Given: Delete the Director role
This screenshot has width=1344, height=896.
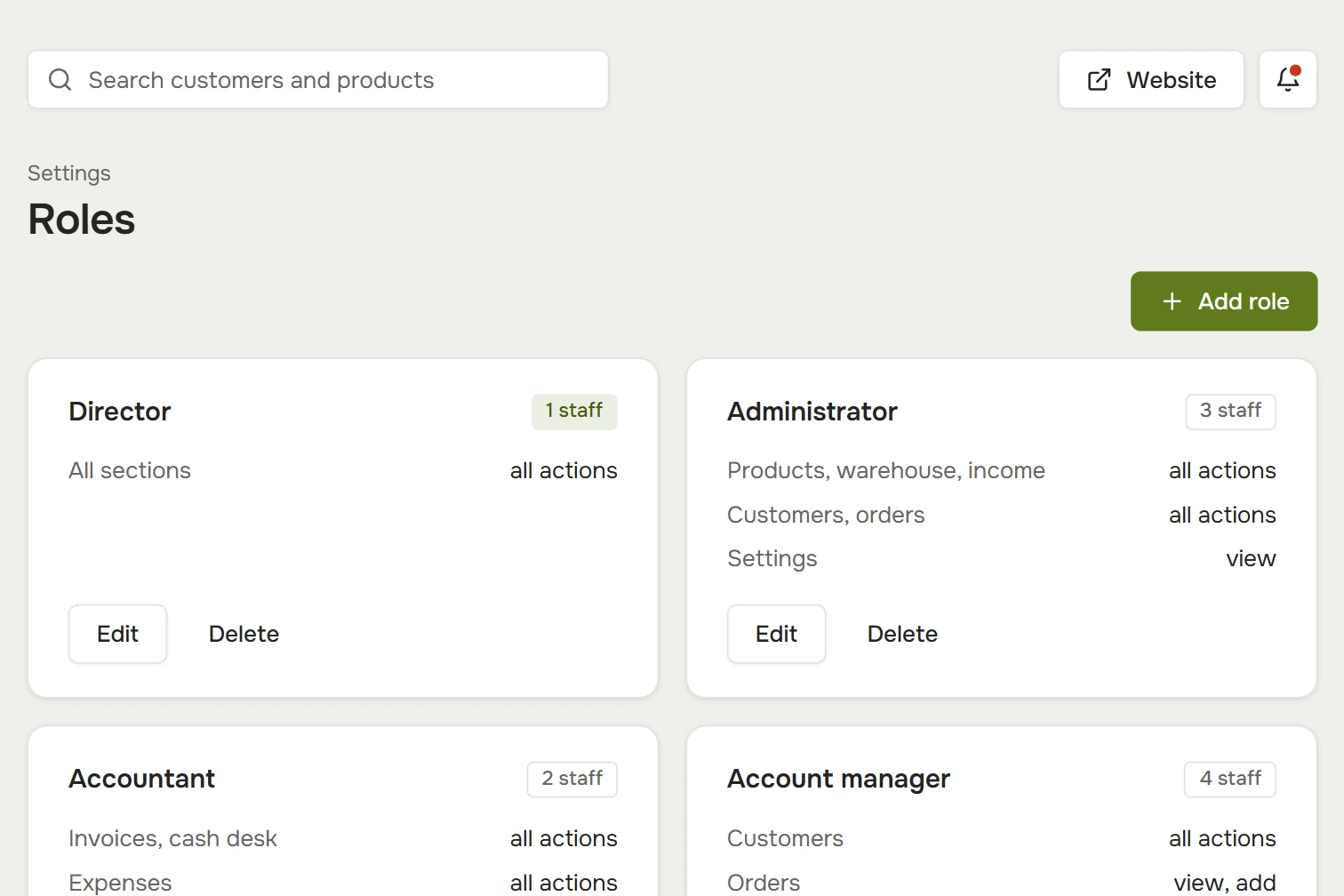Looking at the screenshot, I should pos(244,634).
